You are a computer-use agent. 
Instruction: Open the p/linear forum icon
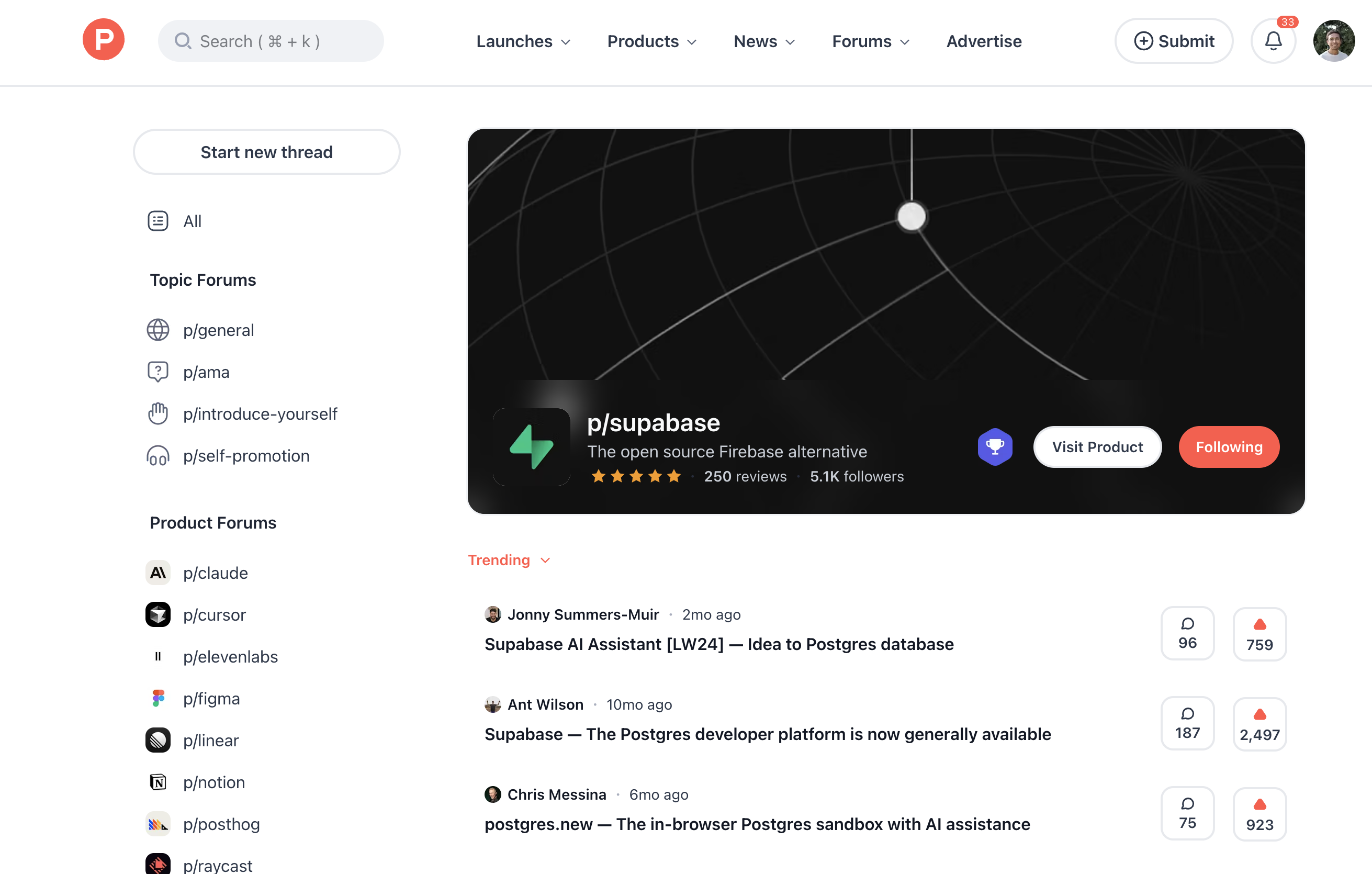[x=158, y=740]
